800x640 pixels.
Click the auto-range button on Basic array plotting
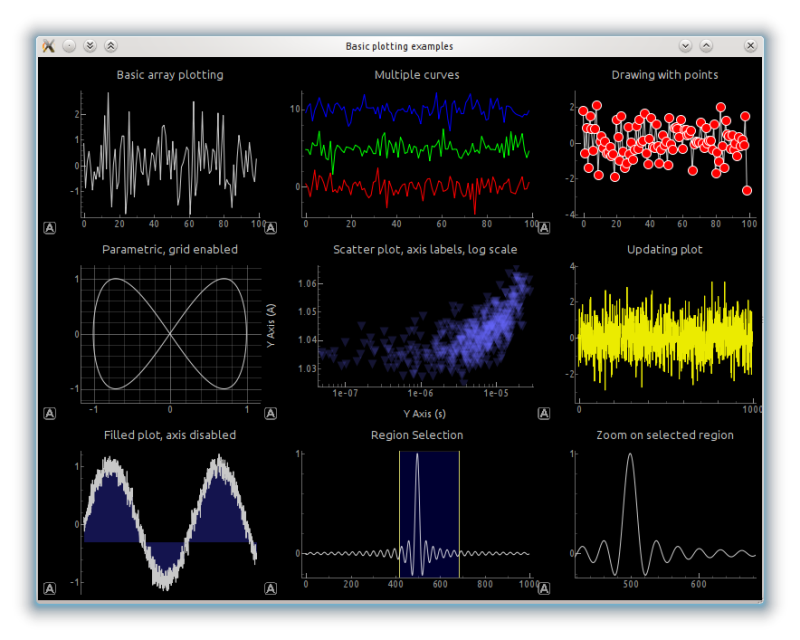coord(50,227)
